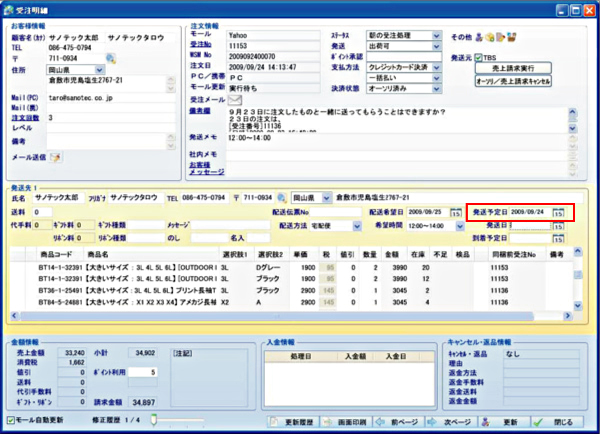Image resolution: width=600 pixels, height=434 pixels.
Task: Open the 一括払い dropdown
Action: [x=437, y=78]
